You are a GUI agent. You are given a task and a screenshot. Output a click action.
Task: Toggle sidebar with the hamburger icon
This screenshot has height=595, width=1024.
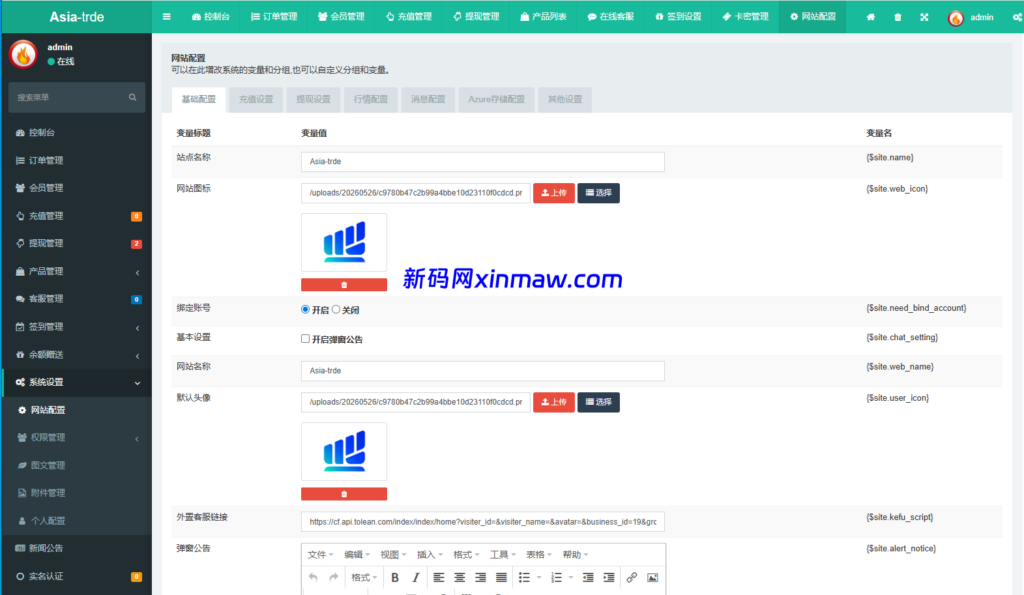point(167,17)
